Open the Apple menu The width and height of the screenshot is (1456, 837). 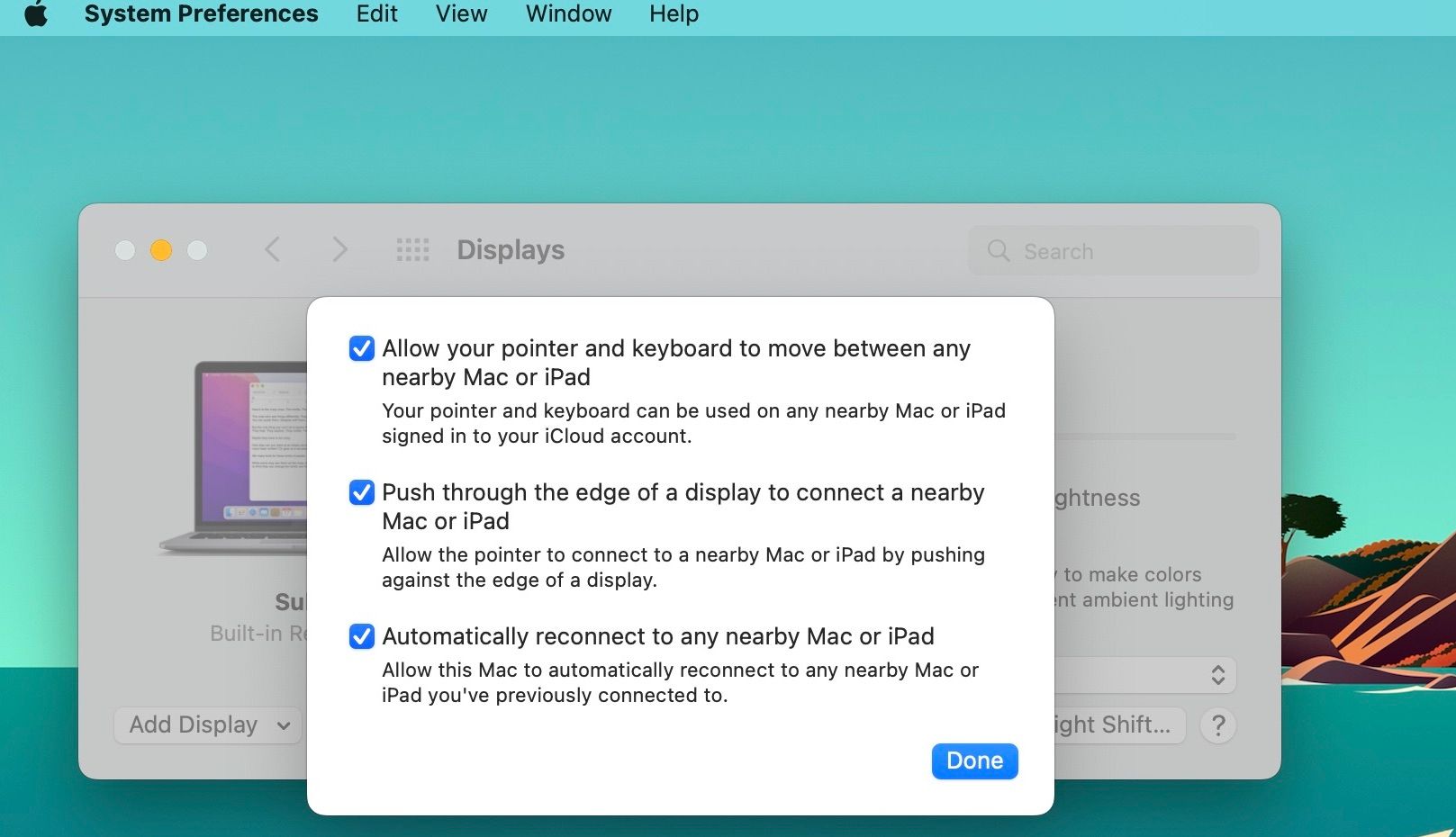click(36, 14)
